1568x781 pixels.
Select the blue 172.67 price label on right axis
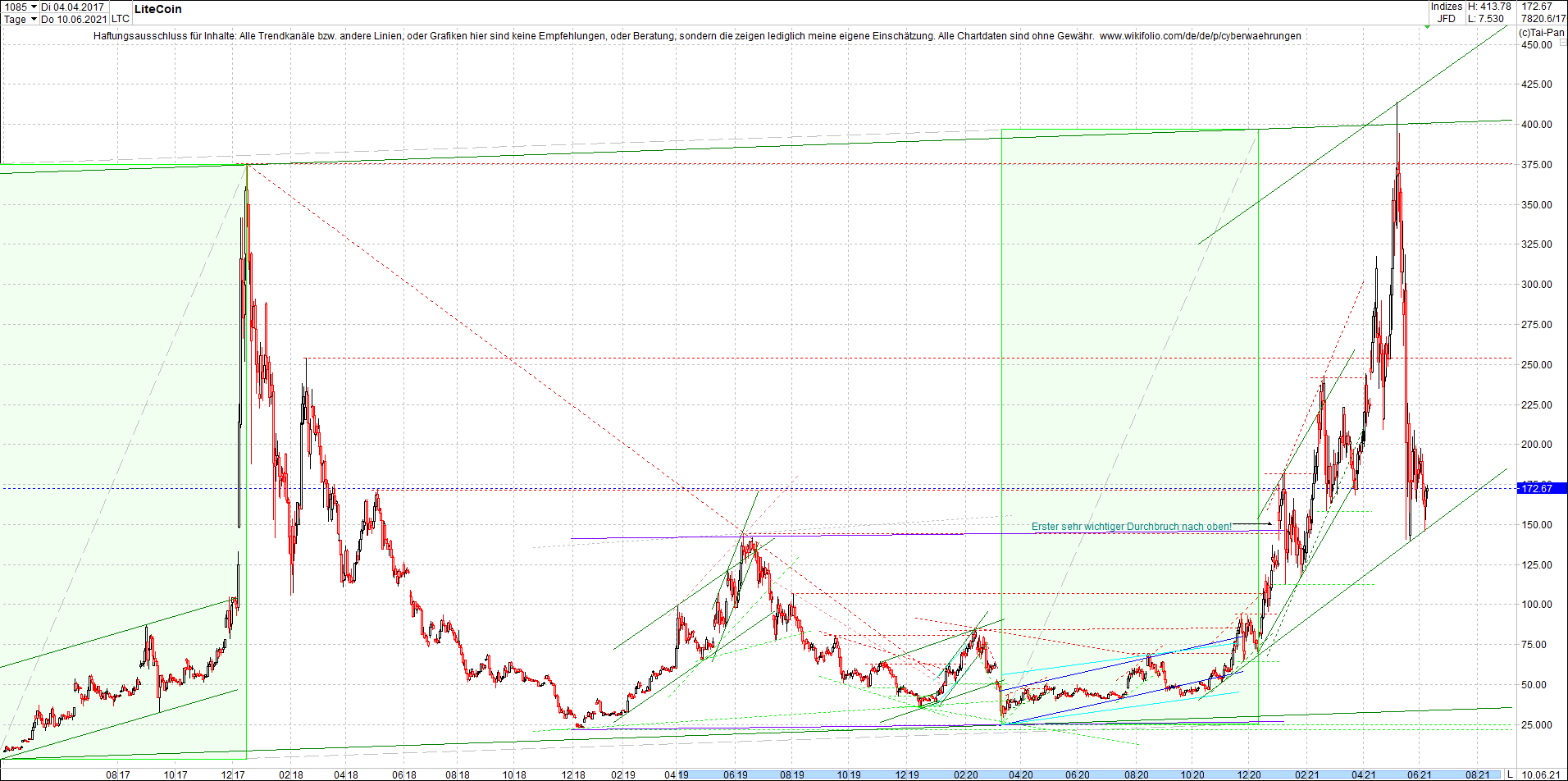pyautogui.click(x=1541, y=488)
